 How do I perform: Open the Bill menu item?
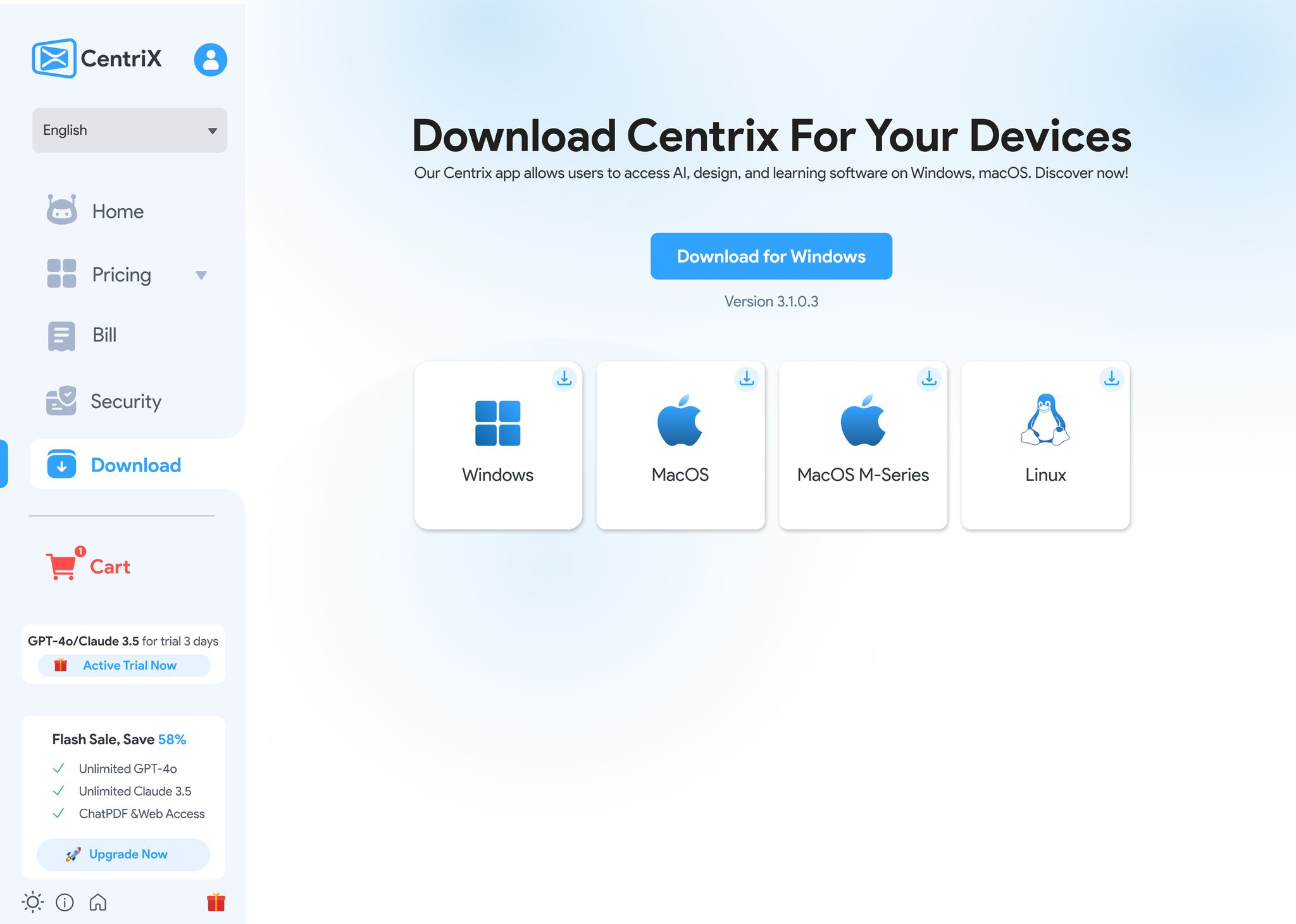[x=104, y=335]
